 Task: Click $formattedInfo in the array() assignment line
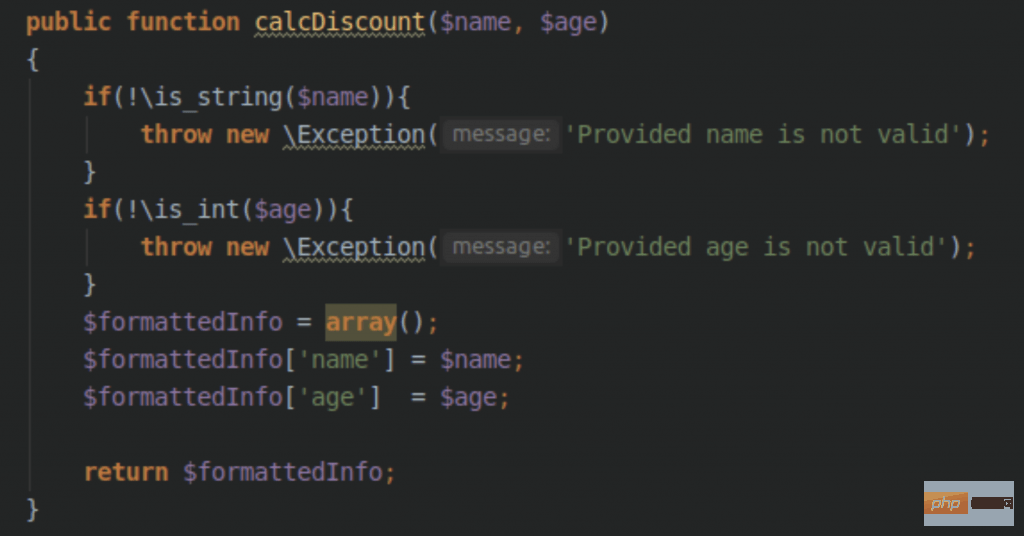tap(183, 323)
